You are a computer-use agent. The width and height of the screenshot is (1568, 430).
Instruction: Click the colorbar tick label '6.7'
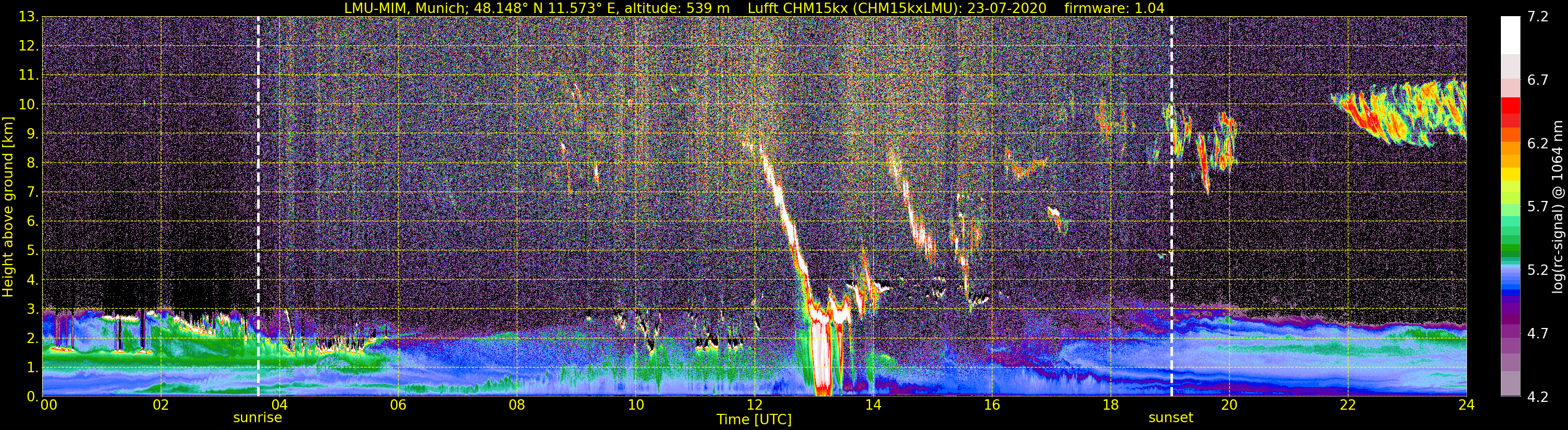1538,80
